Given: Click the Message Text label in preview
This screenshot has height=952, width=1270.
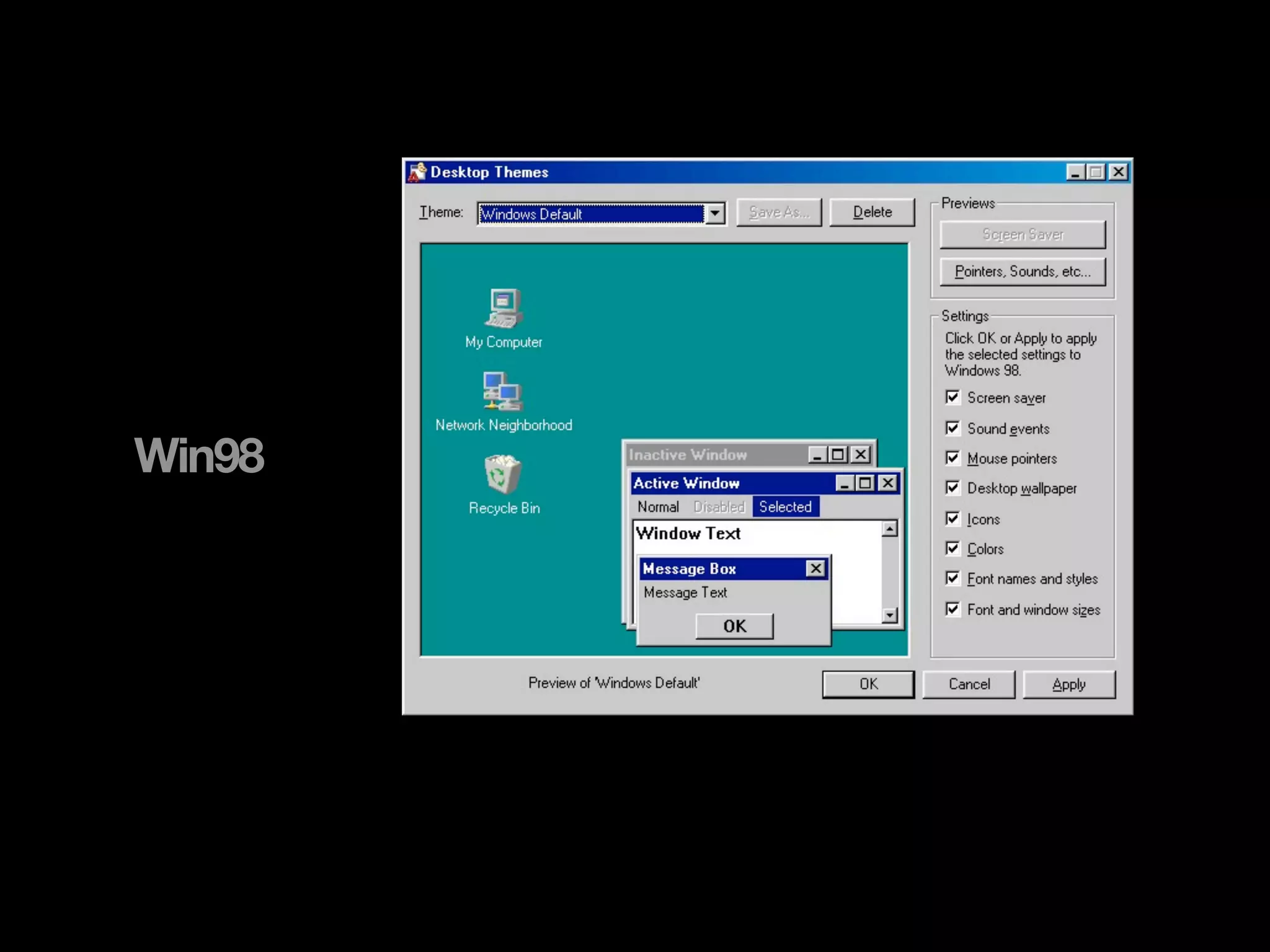Looking at the screenshot, I should tap(685, 593).
